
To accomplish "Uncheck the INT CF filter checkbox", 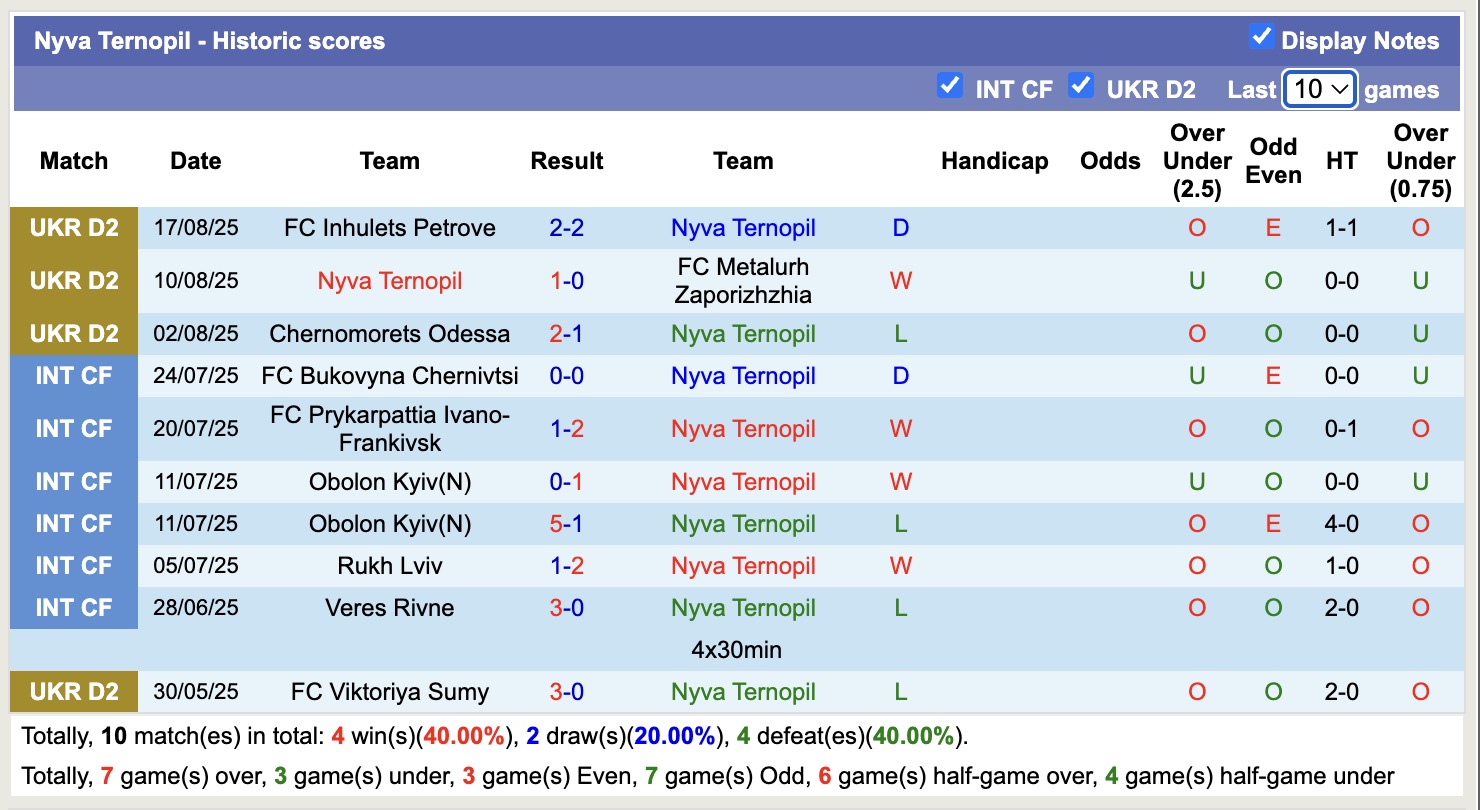I will pyautogui.click(x=949, y=87).
